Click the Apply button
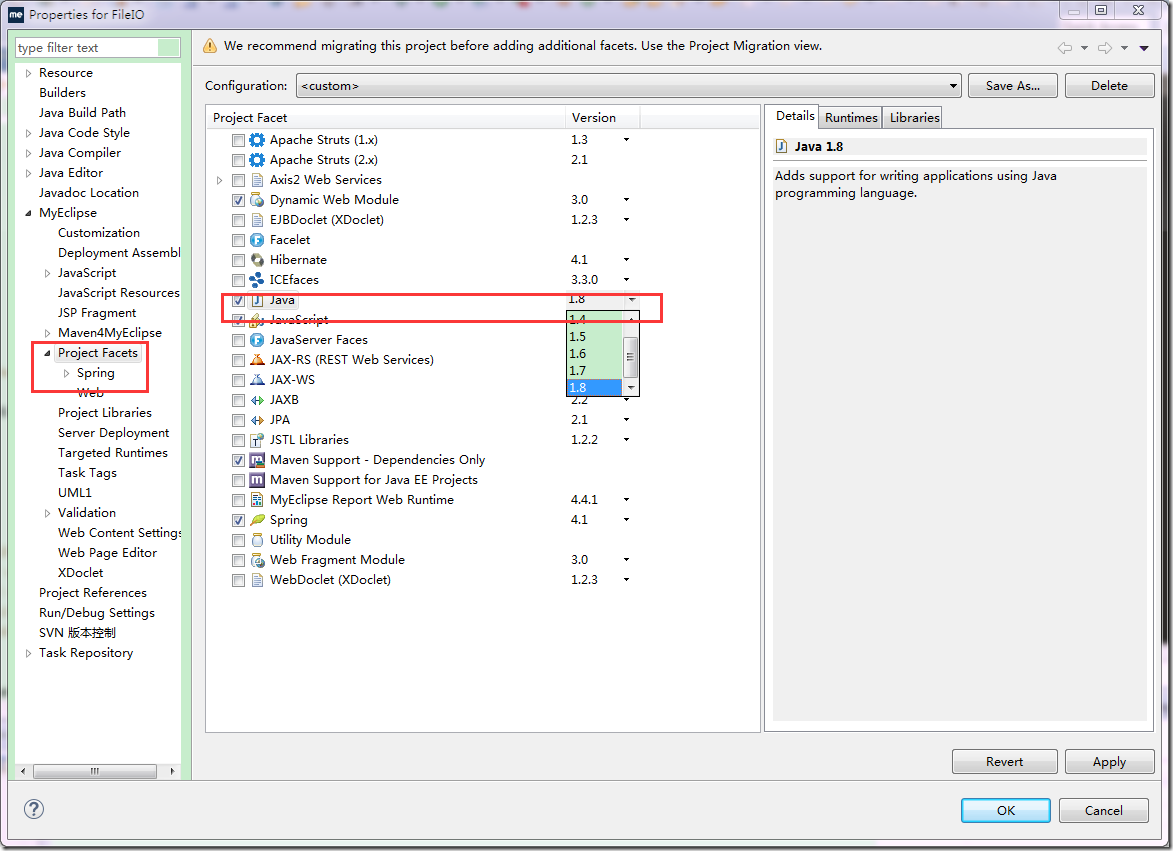This screenshot has height=851, width=1173. 1109,761
